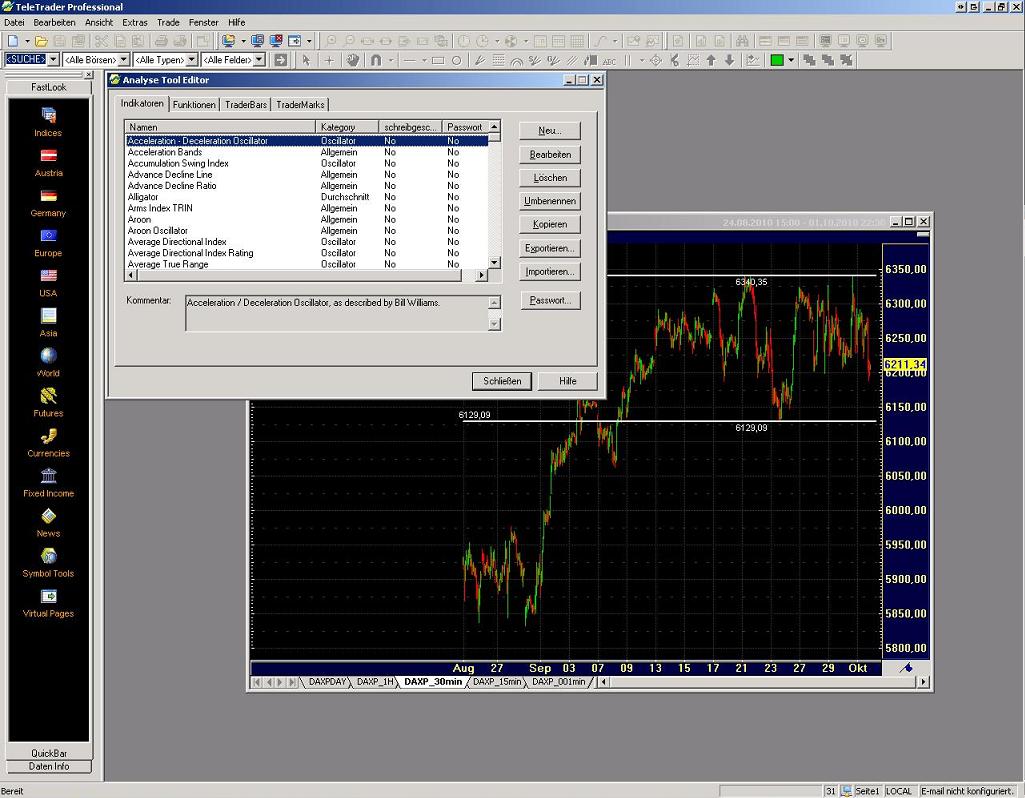Click the Bearbeiten button in the editor

pos(550,155)
